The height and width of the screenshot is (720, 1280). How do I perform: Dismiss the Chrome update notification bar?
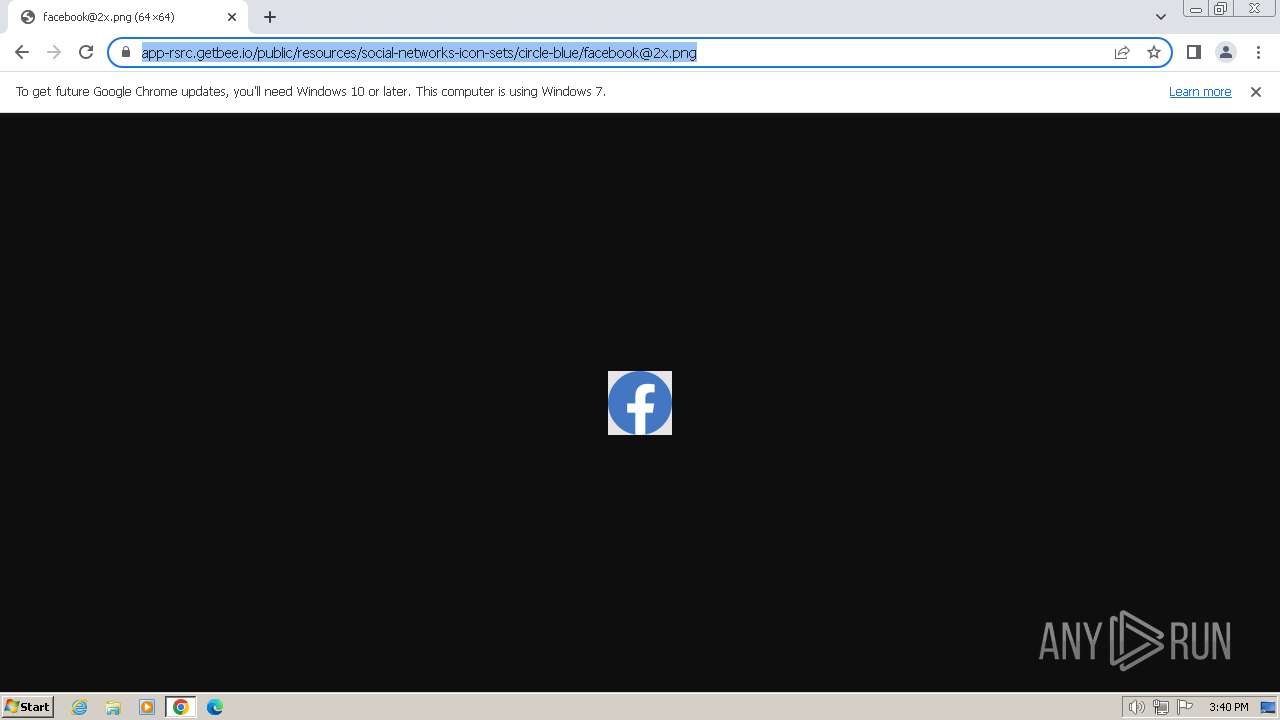(x=1256, y=92)
